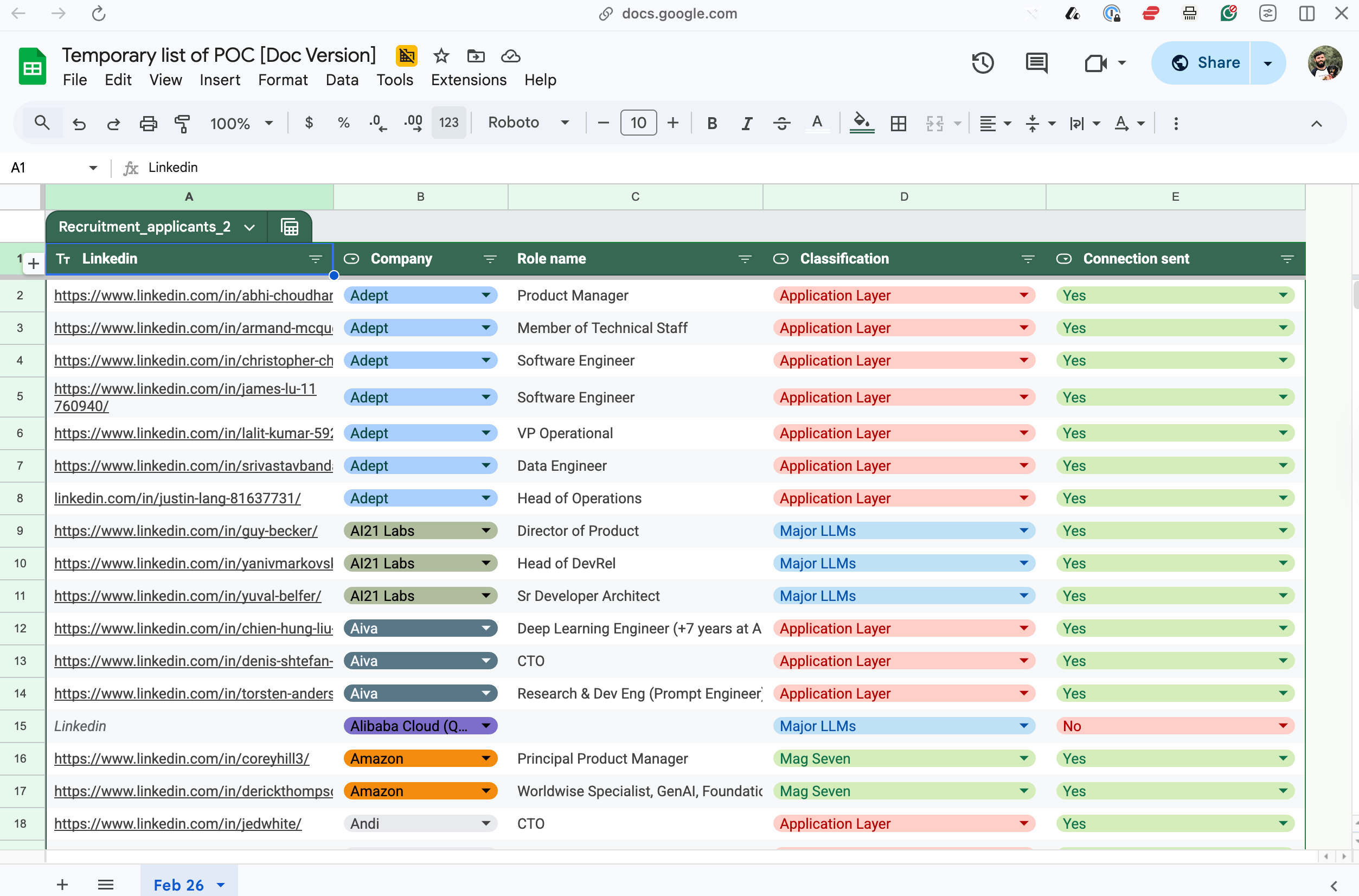Viewport: 1359px width, 896px height.
Task: Toggle italic formatting
Action: coord(746,123)
